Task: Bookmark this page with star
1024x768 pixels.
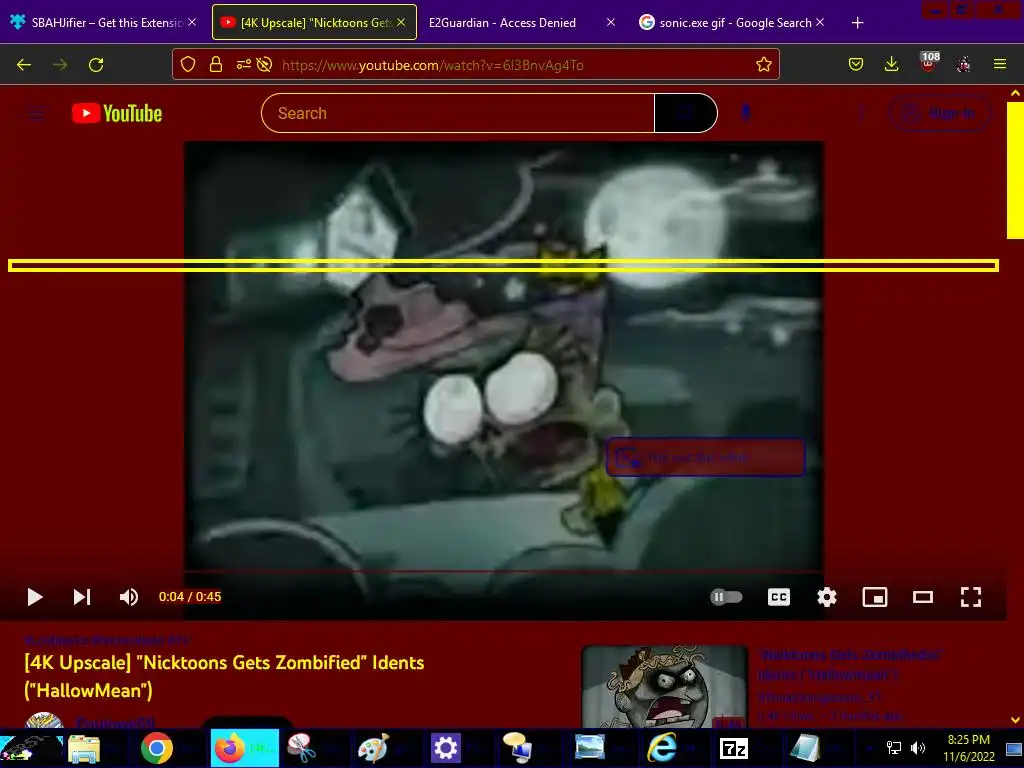Action: (x=763, y=64)
